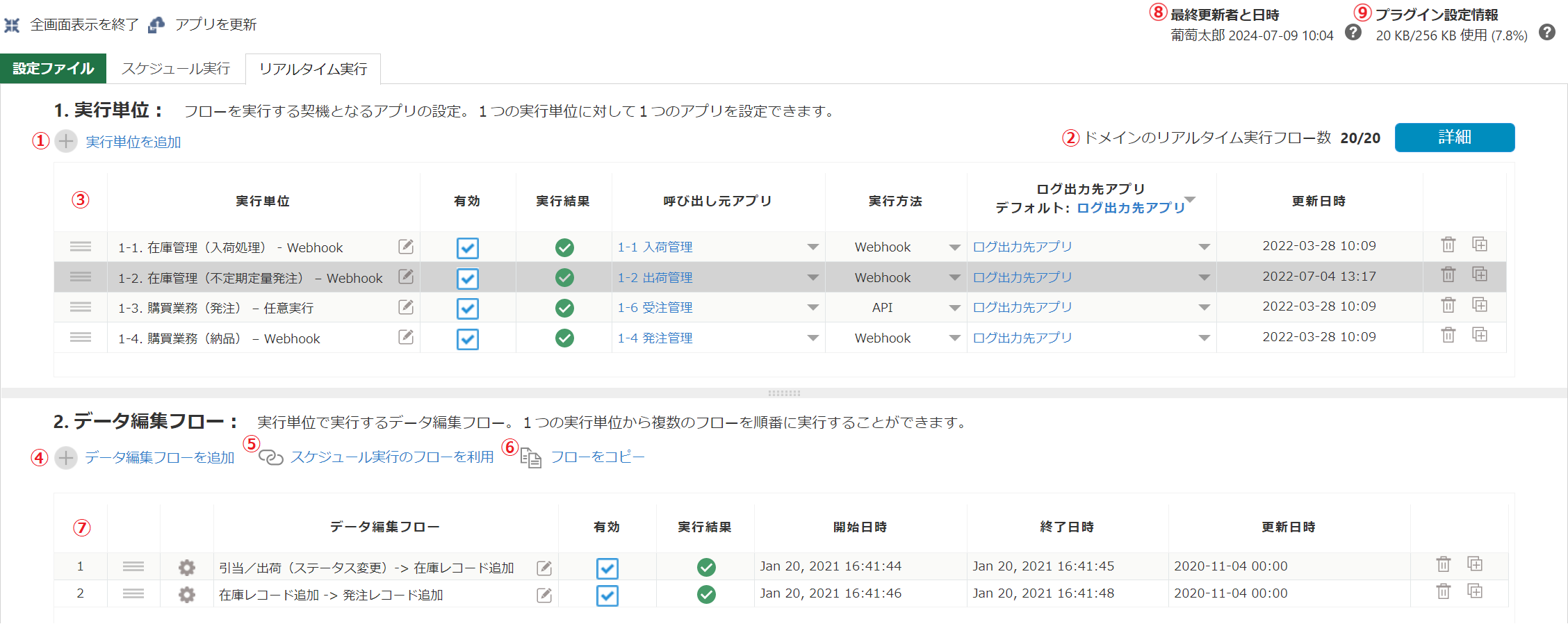Click the exit fullscreen icon
This screenshot has width=1568, height=624.
pos(12,26)
